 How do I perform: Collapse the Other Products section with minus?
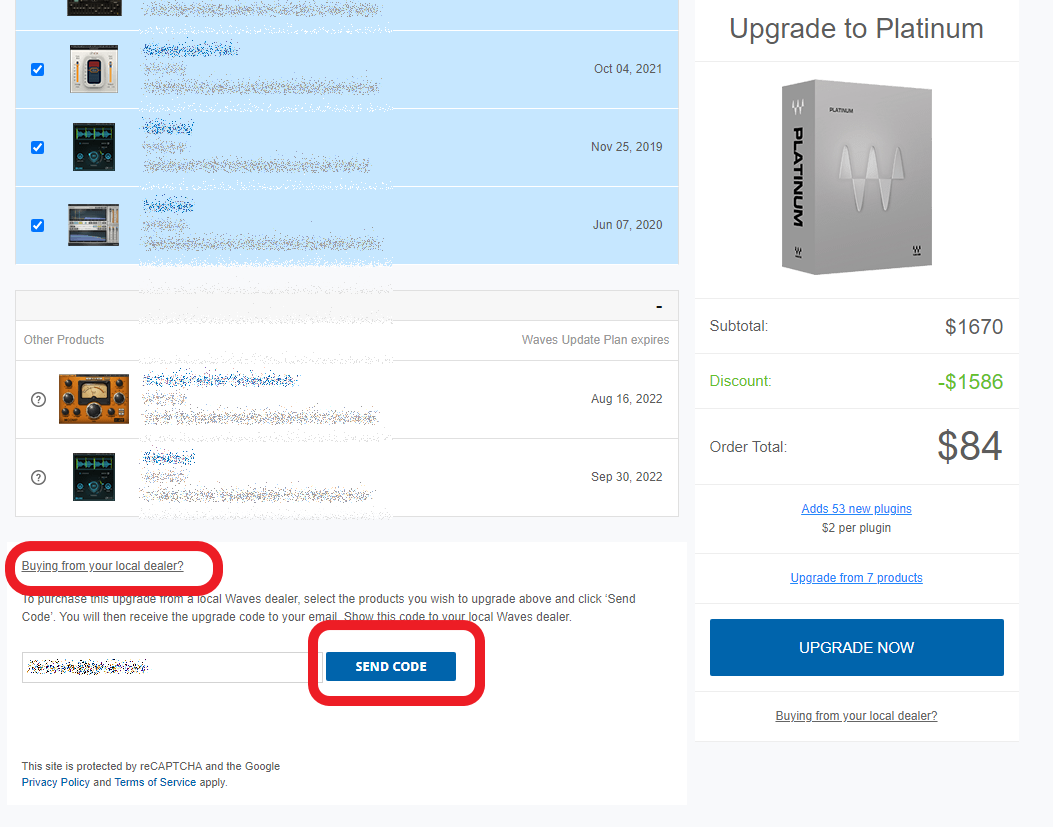tap(659, 306)
